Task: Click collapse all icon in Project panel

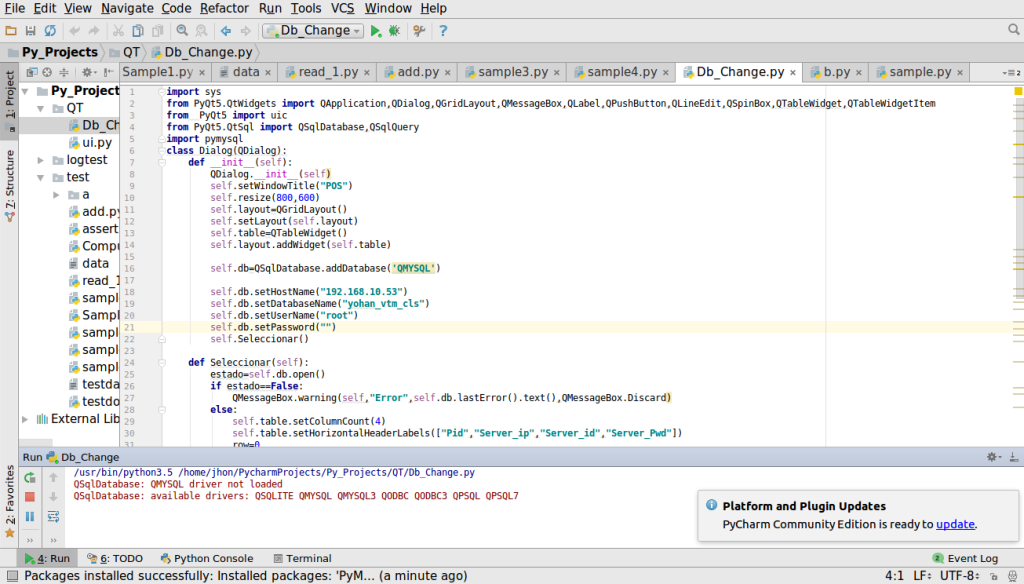Action: (63, 73)
